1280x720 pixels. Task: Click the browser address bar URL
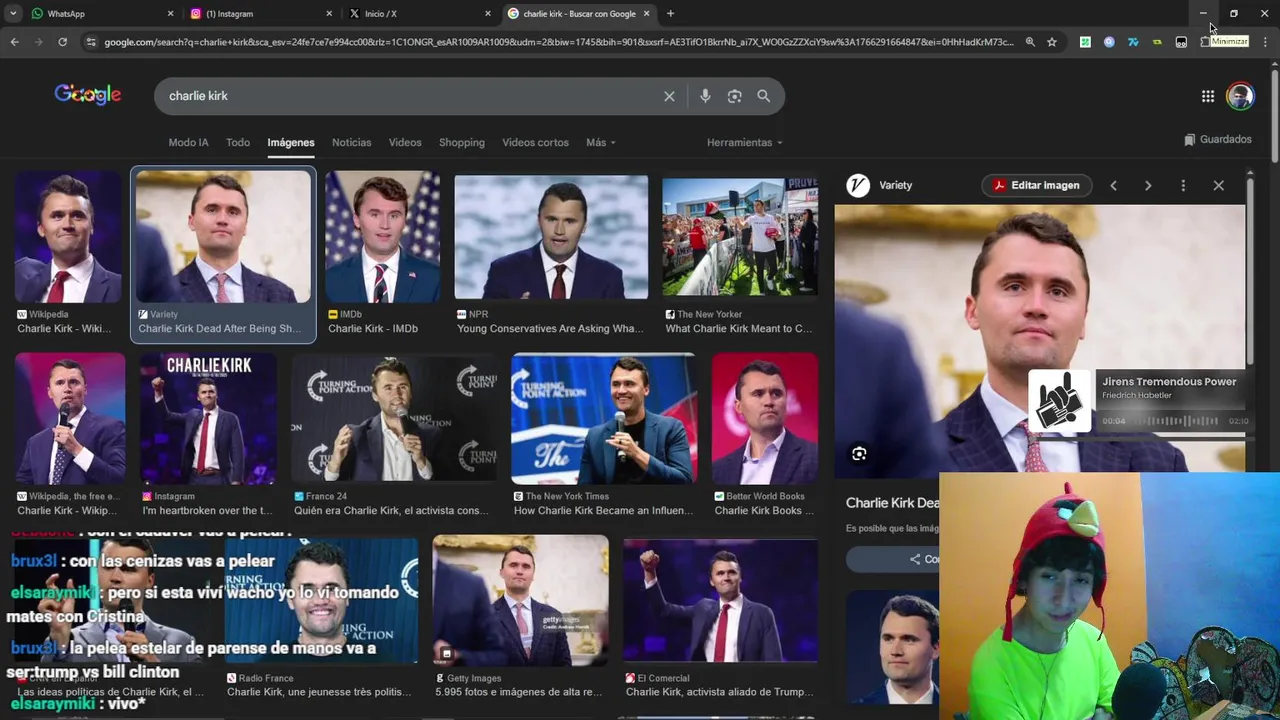558,42
